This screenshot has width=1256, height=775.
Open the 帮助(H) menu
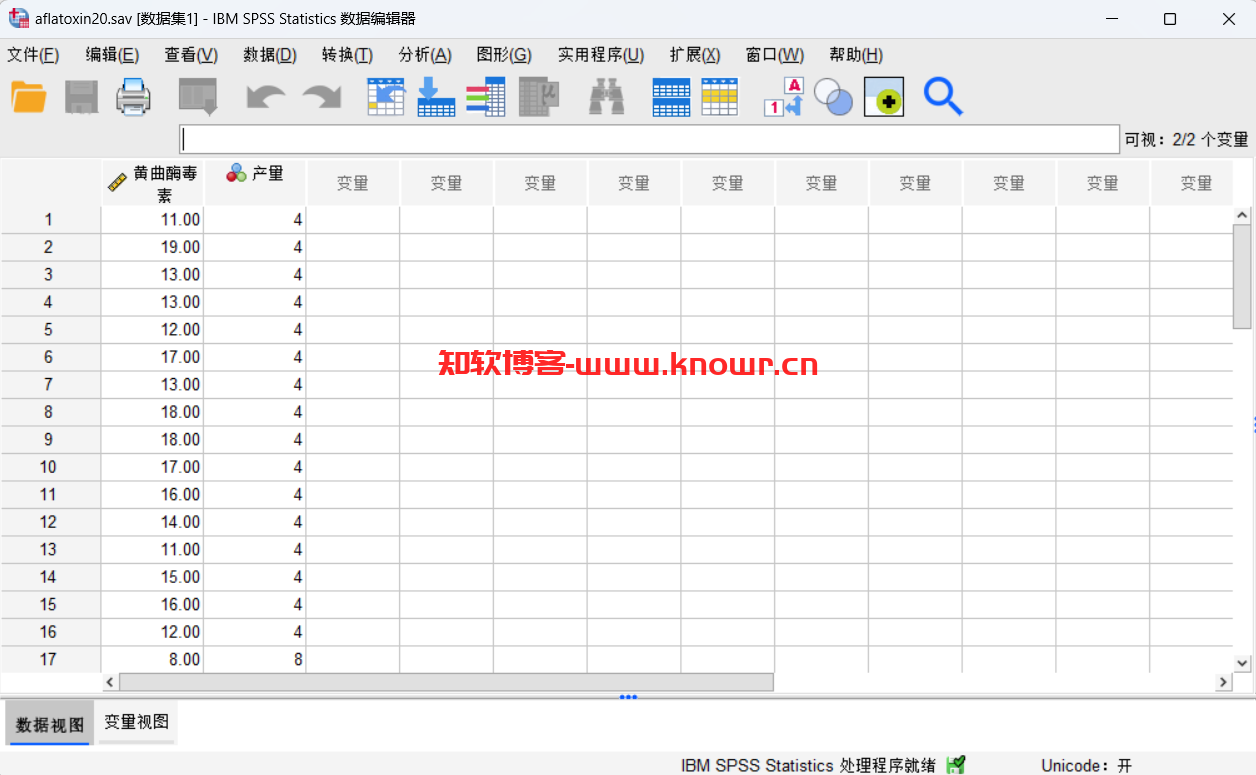856,55
